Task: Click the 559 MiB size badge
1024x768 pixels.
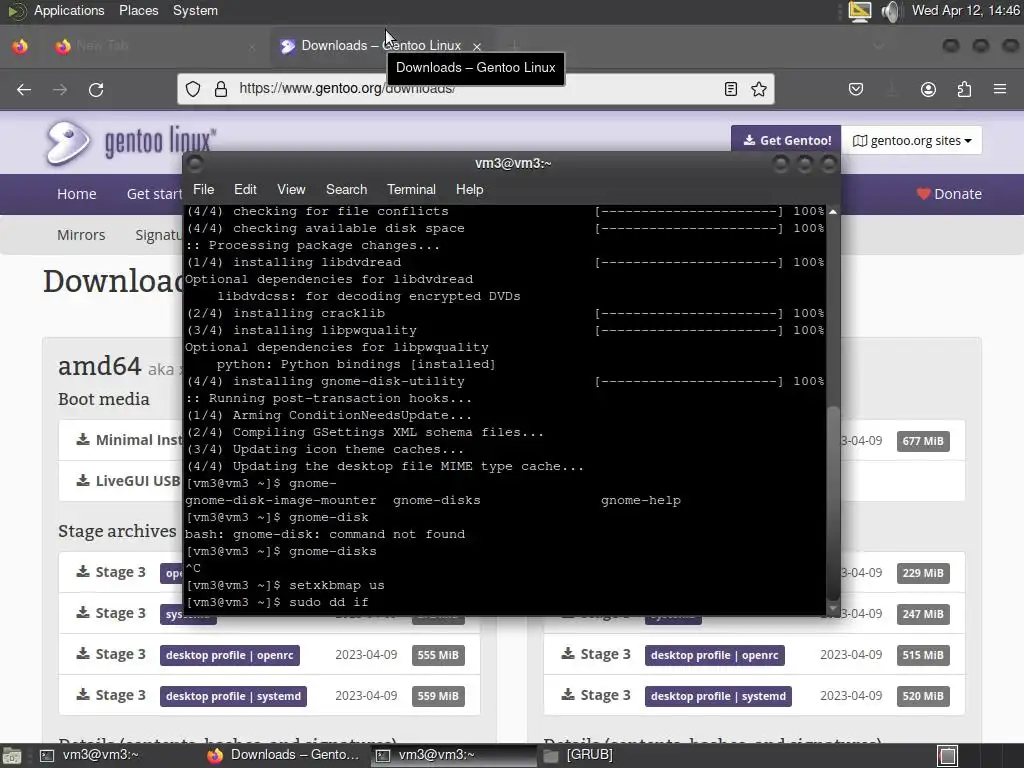Action: pyautogui.click(x=438, y=696)
